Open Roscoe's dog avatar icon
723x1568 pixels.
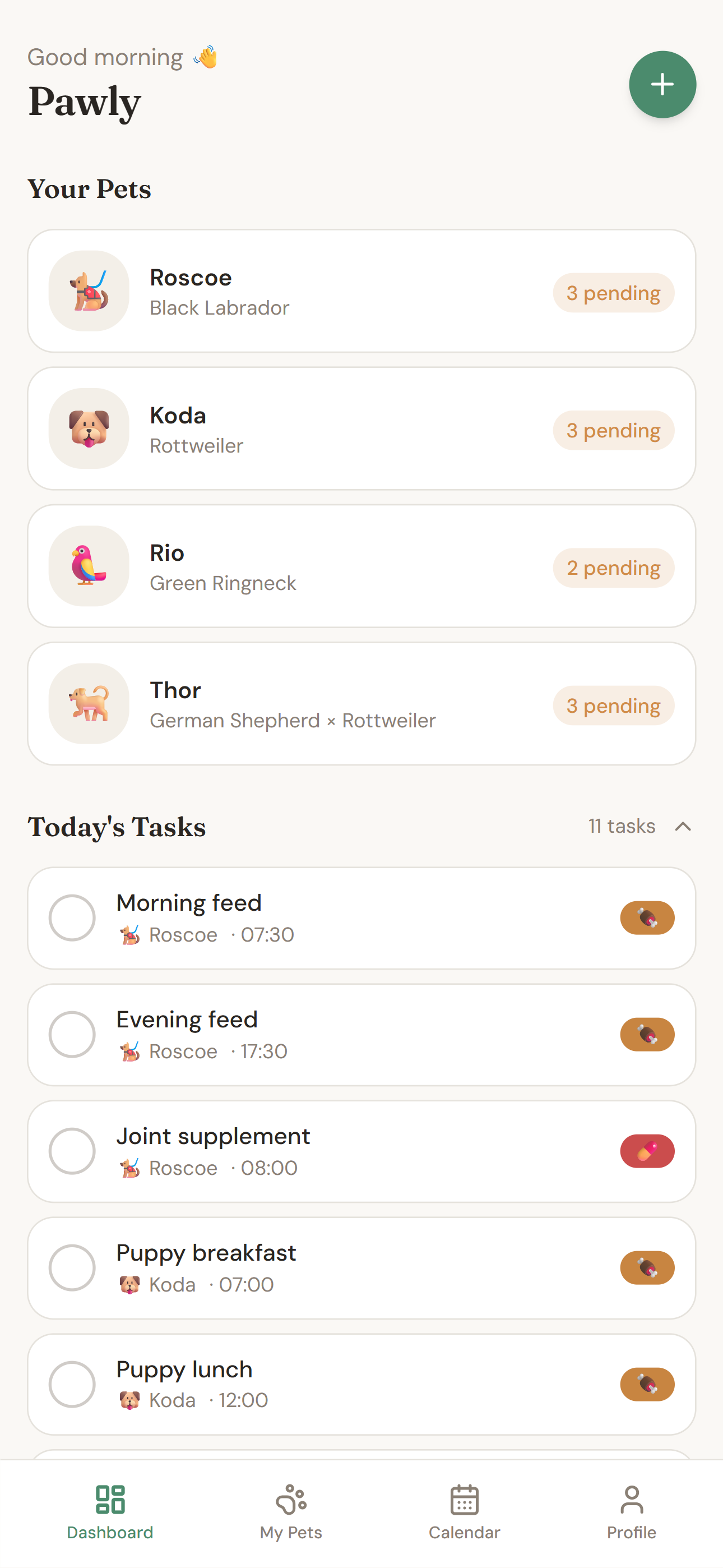(x=89, y=291)
